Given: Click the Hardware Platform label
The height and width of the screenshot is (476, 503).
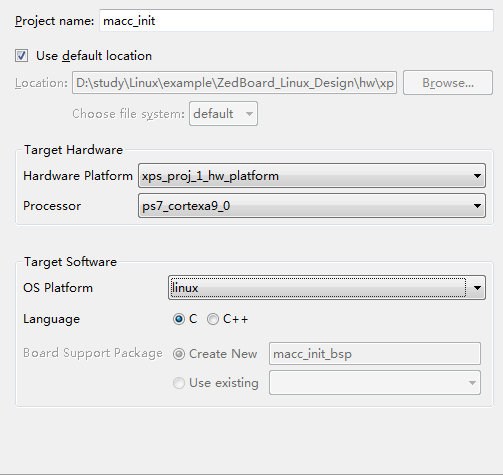Looking at the screenshot, I should coord(78,176).
